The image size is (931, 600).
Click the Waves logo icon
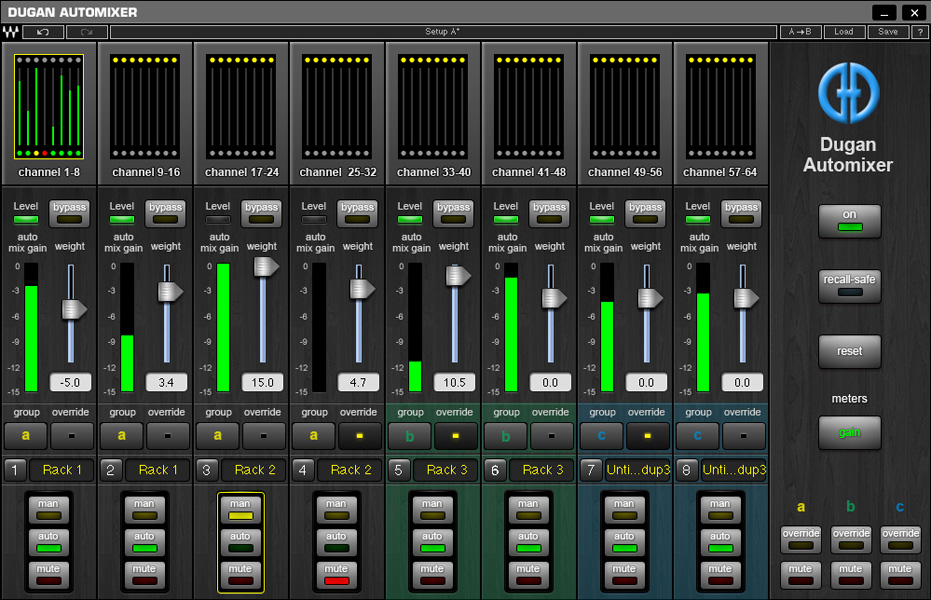pos(11,32)
